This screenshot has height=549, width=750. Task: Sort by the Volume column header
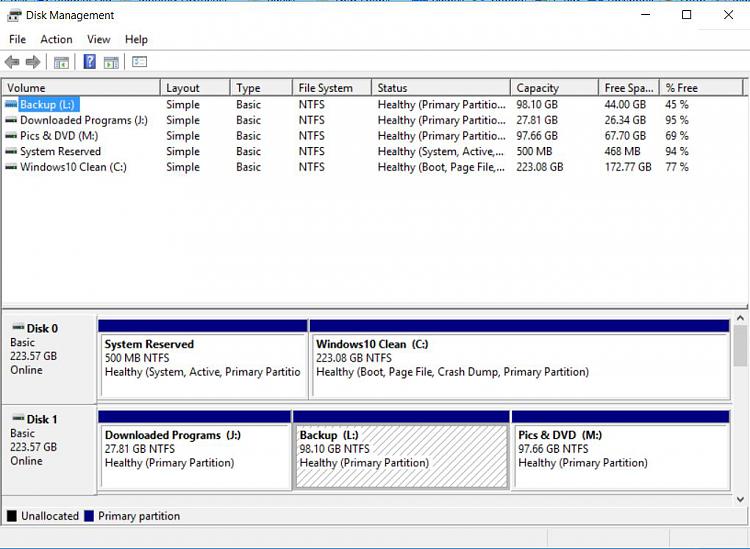pyautogui.click(x=81, y=88)
